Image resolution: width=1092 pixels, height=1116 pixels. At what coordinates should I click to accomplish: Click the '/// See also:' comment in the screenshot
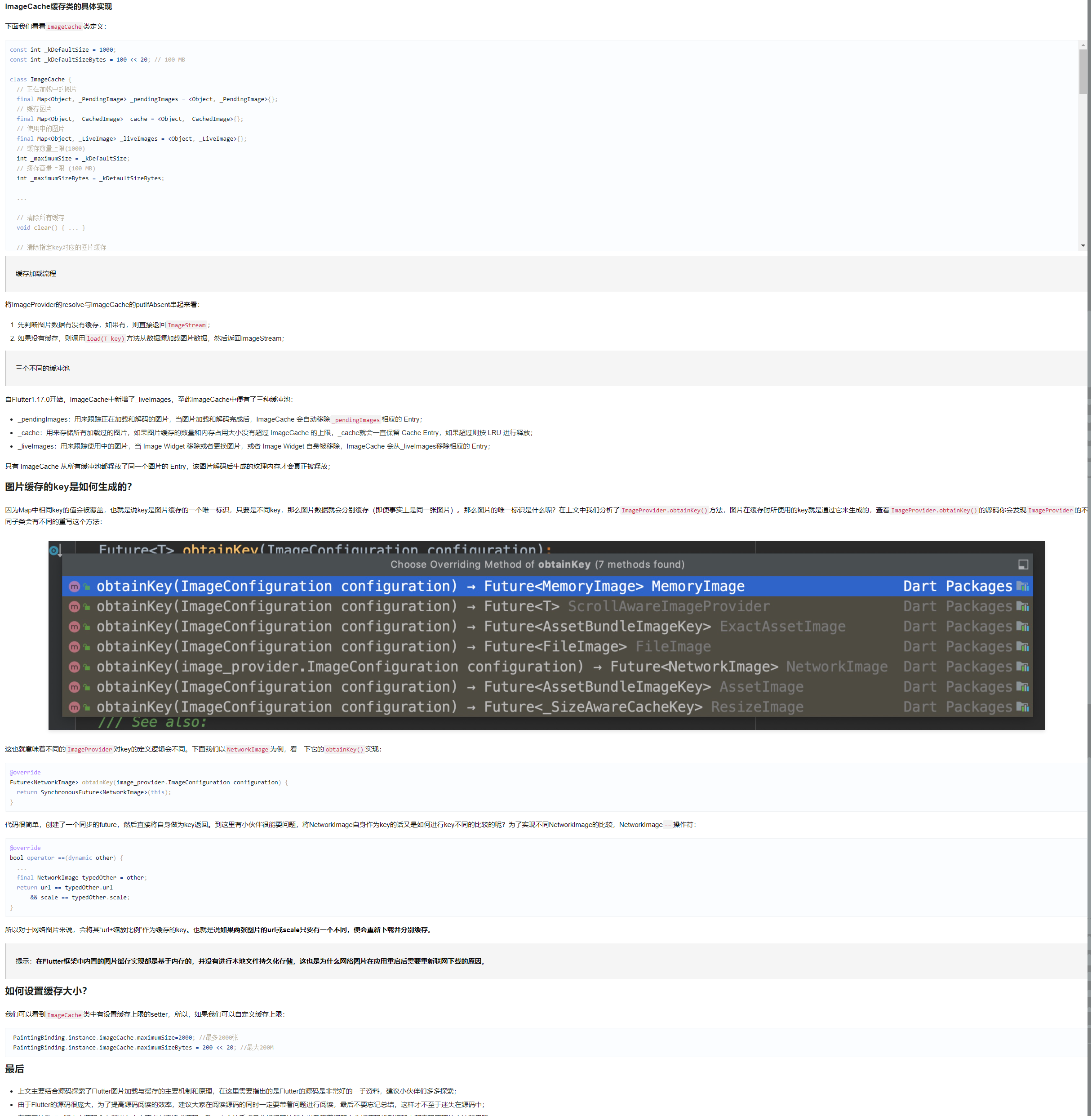pyautogui.click(x=152, y=723)
